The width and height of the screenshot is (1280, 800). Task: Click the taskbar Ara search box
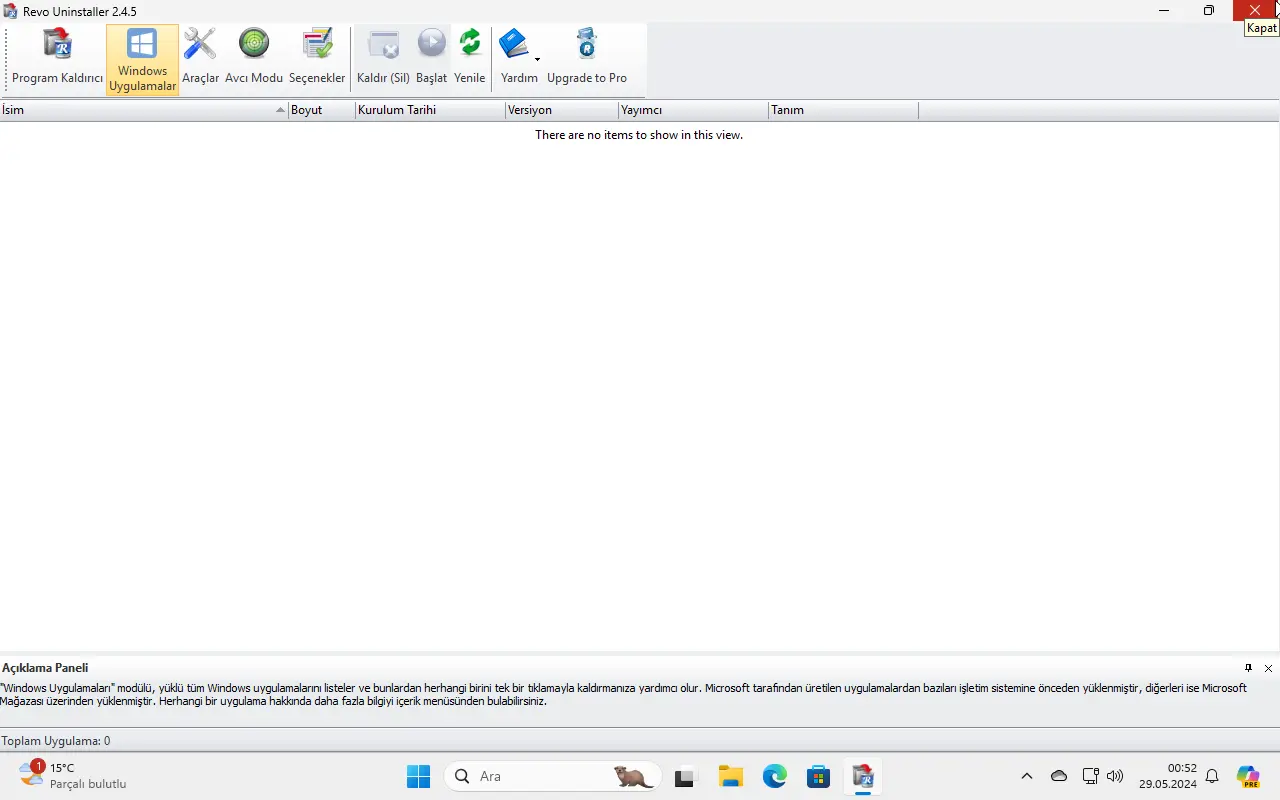pos(553,776)
